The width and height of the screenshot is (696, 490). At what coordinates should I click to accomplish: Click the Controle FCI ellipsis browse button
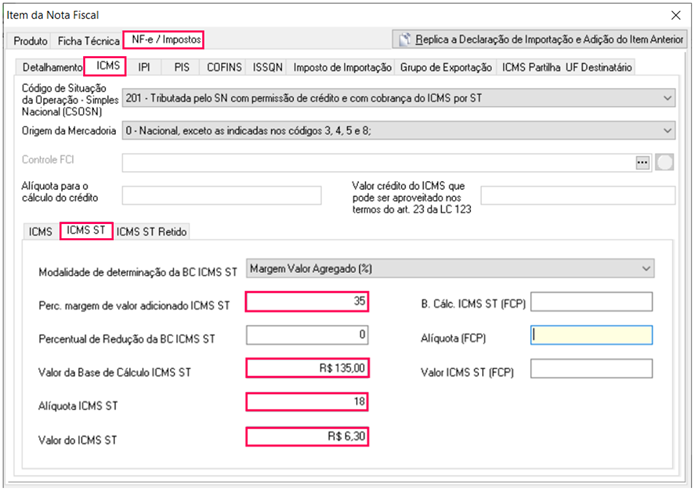pyautogui.click(x=642, y=162)
